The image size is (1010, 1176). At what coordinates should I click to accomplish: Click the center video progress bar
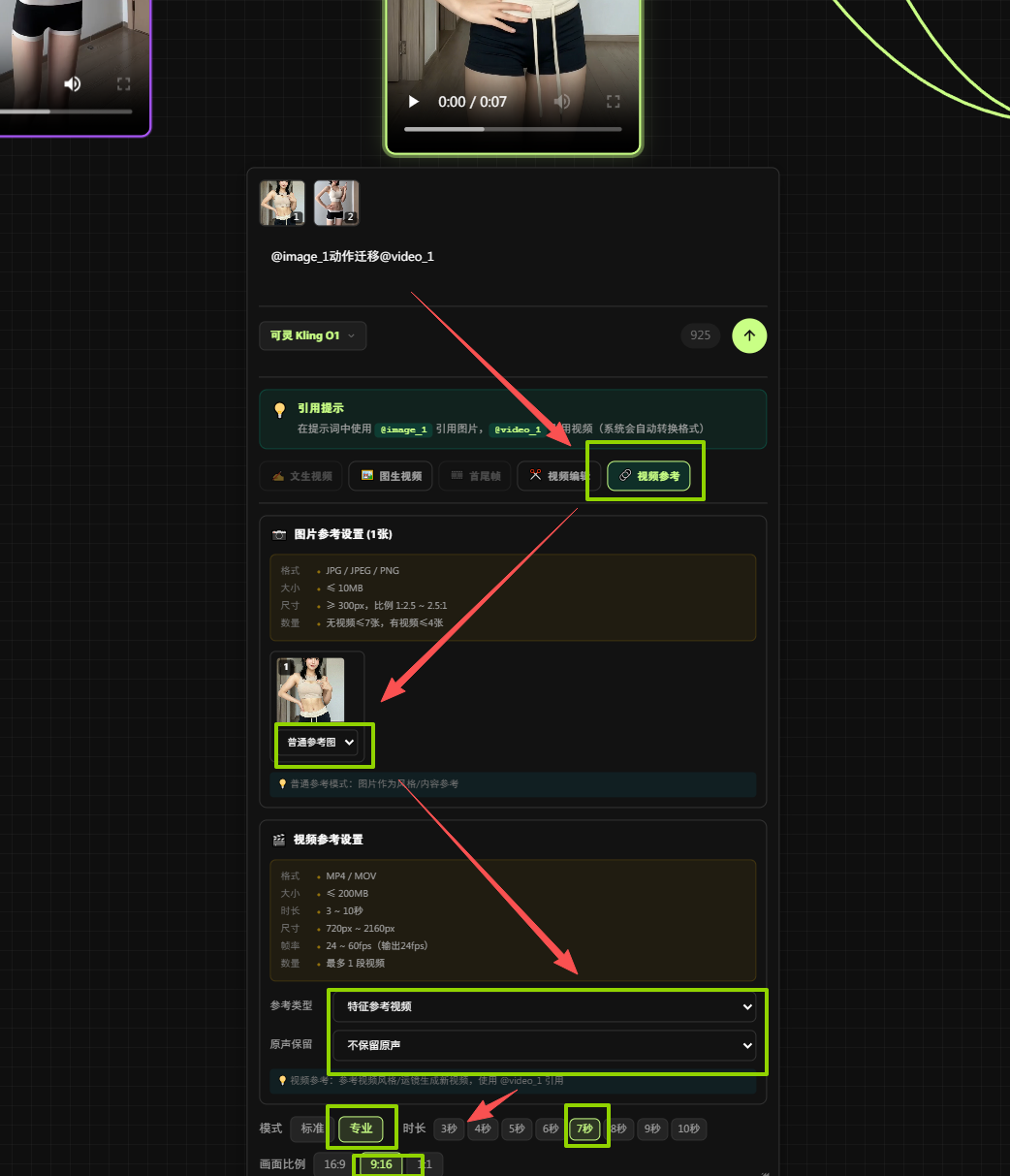[x=513, y=129]
